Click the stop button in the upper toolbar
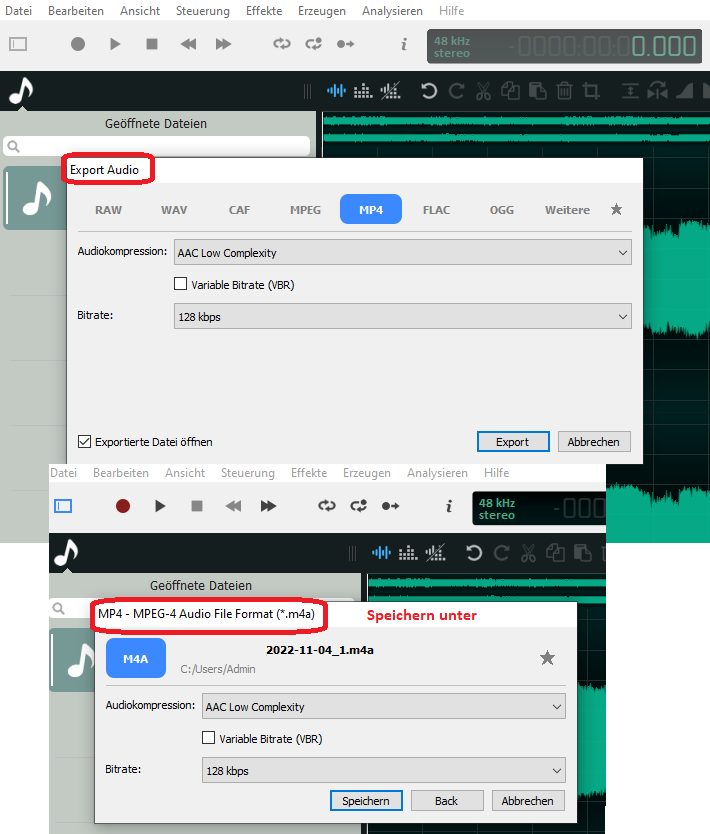This screenshot has width=710, height=834. tap(152, 44)
